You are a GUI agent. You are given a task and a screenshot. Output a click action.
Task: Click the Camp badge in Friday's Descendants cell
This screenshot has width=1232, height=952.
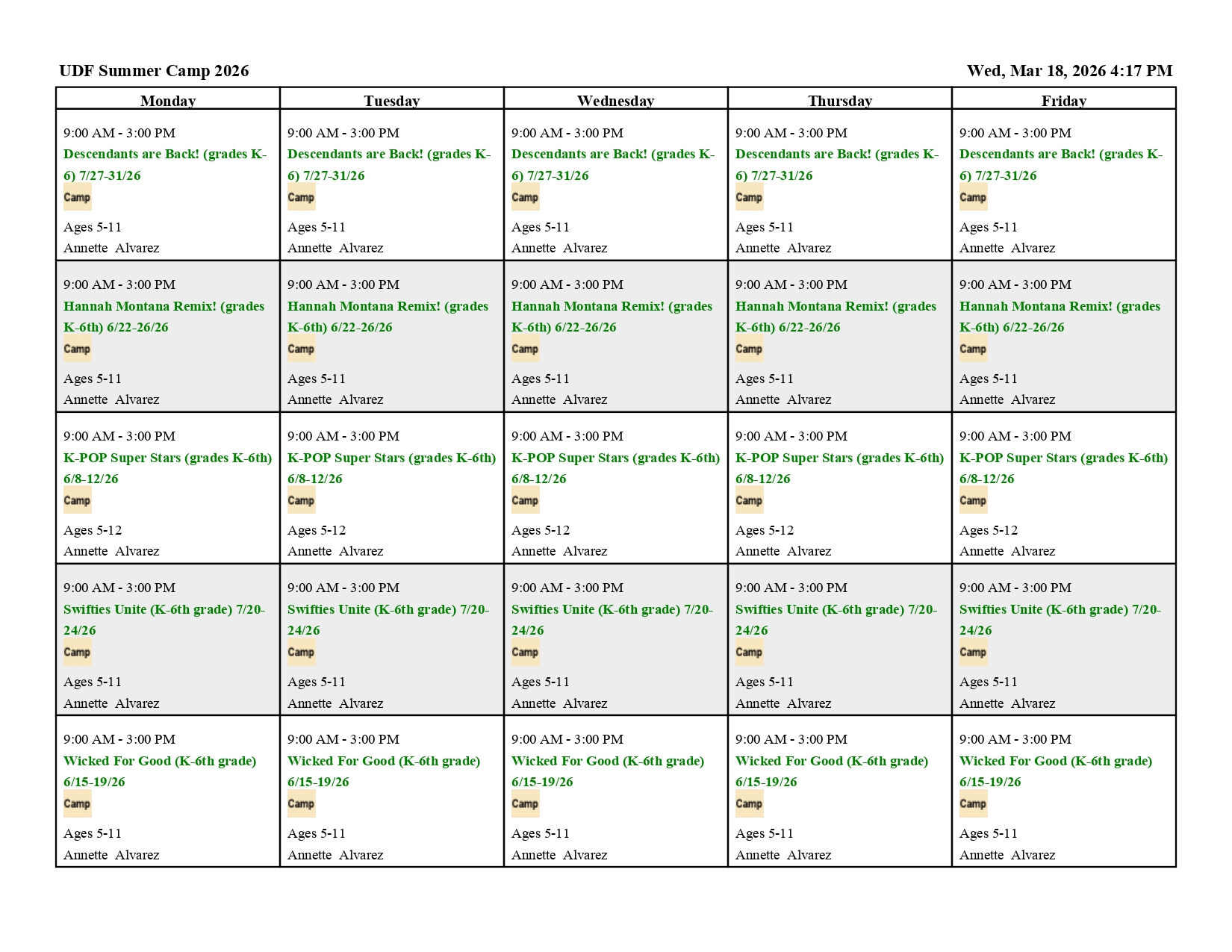(973, 197)
